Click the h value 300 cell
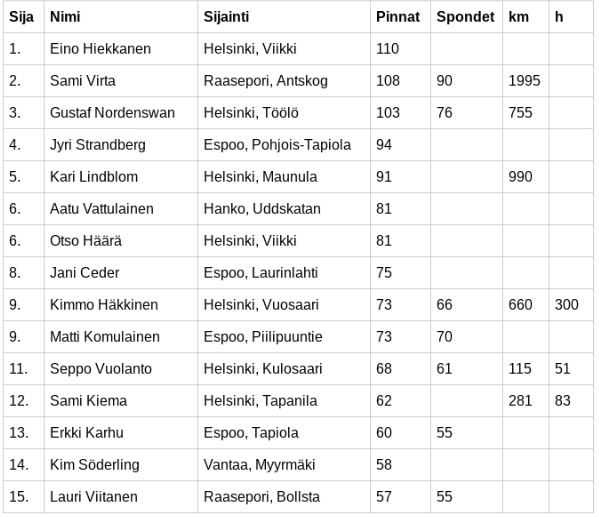The height and width of the screenshot is (517, 599). pos(567,305)
